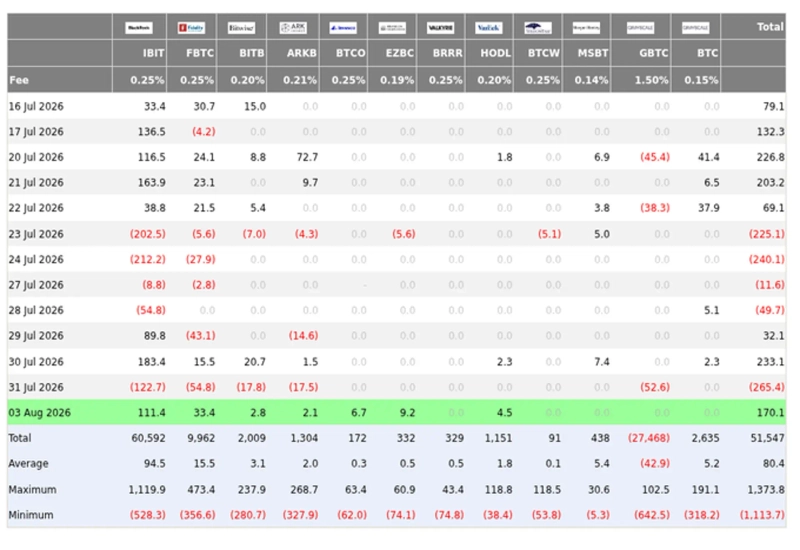Click IBIT outflow (212.2) on 24 Jul
The width and height of the screenshot is (800, 550).
coord(147,260)
